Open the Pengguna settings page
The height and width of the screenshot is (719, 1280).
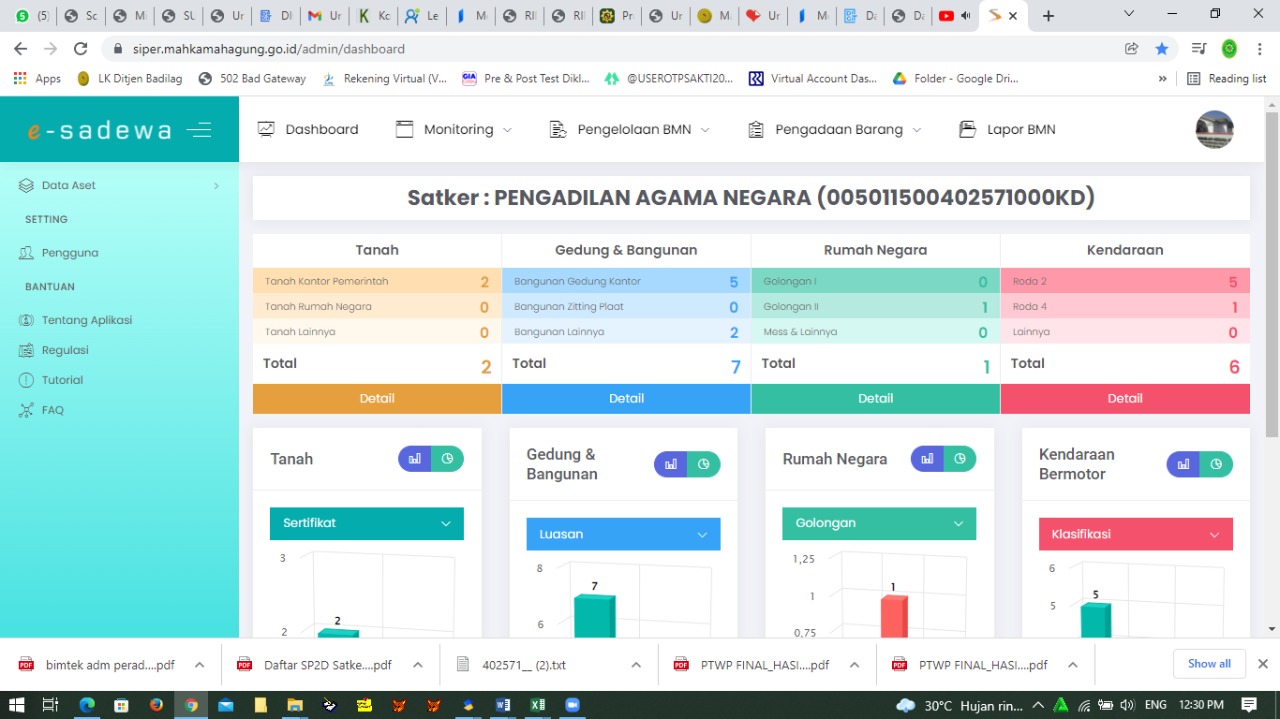(x=69, y=253)
